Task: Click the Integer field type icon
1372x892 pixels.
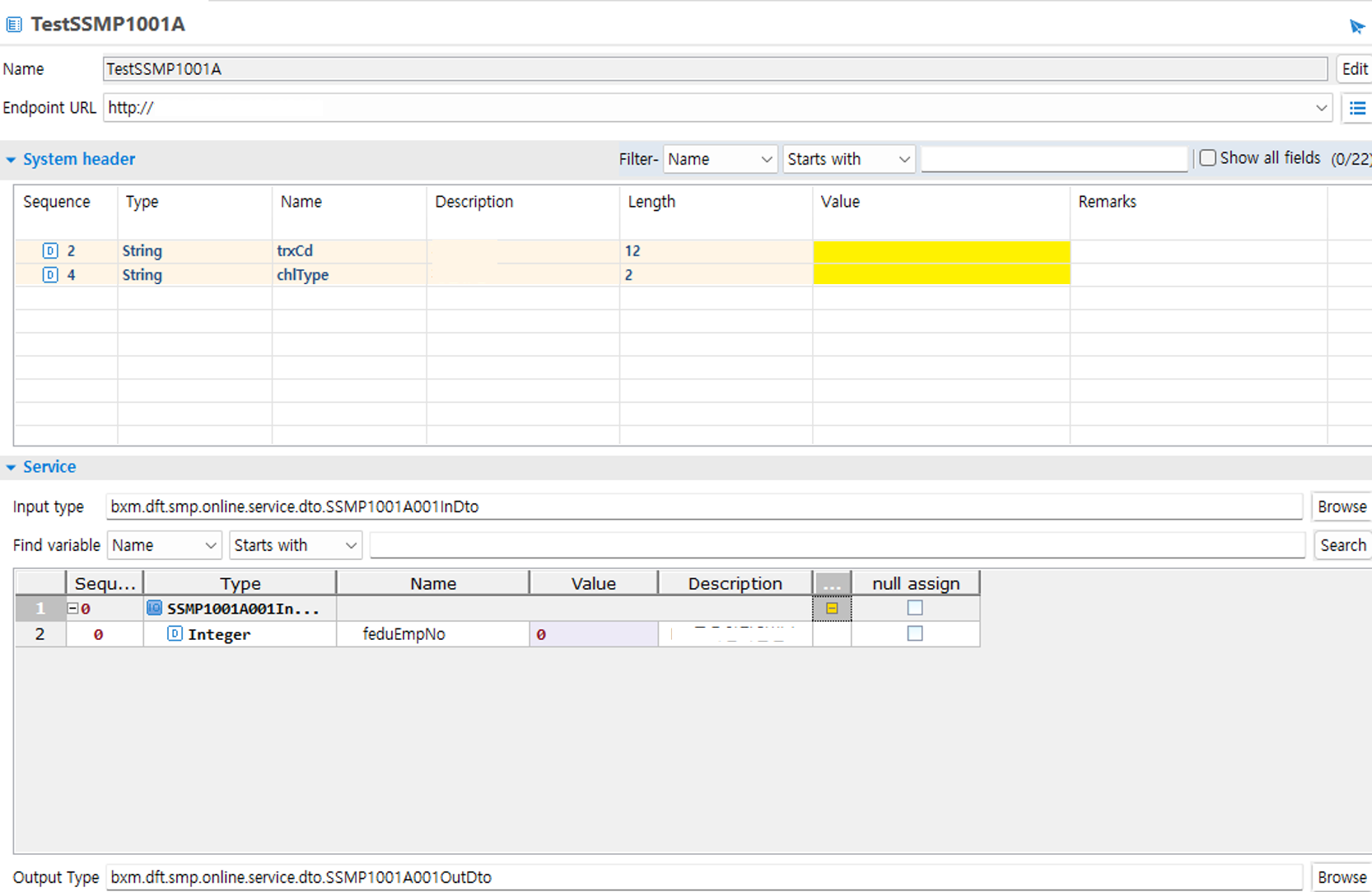Action: pos(175,634)
